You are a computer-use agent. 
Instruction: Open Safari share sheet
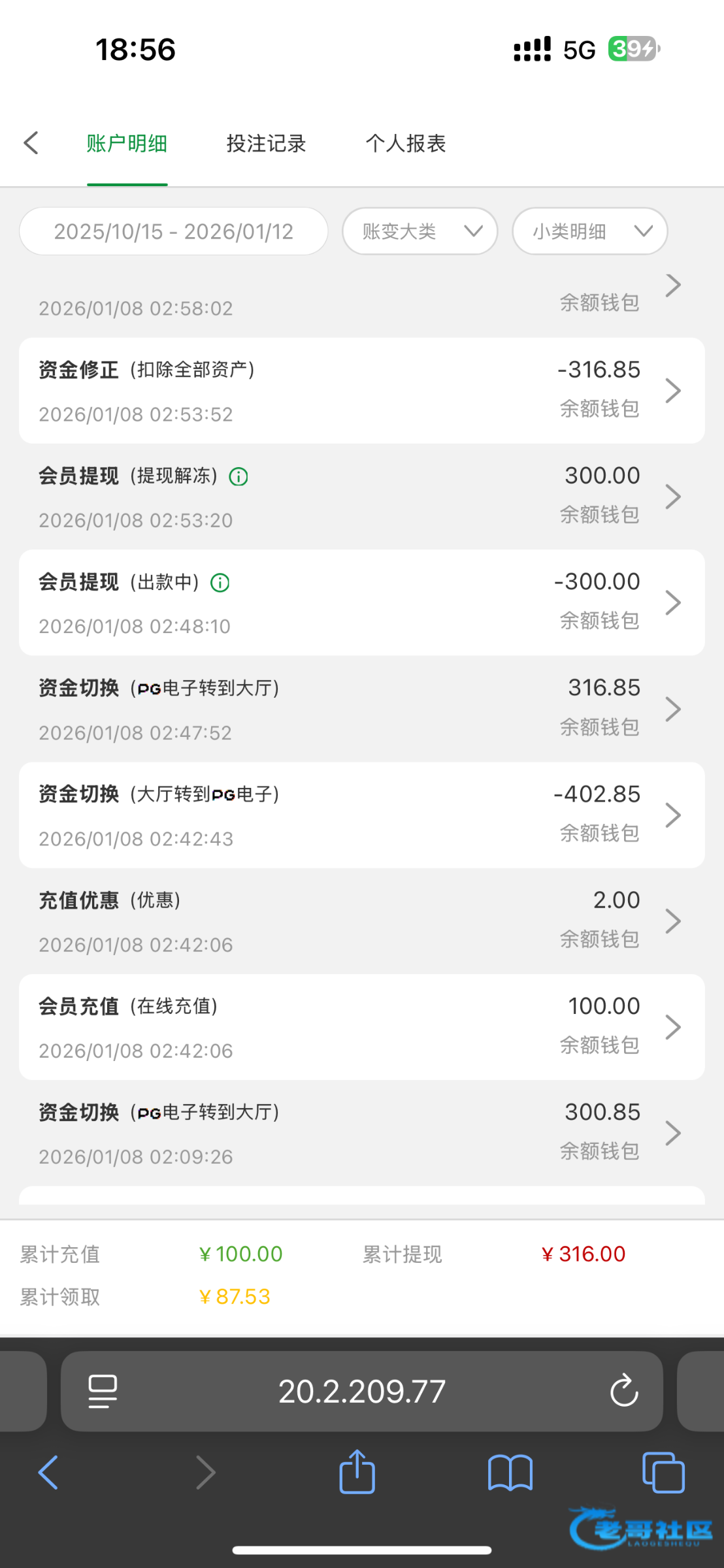tap(357, 1472)
